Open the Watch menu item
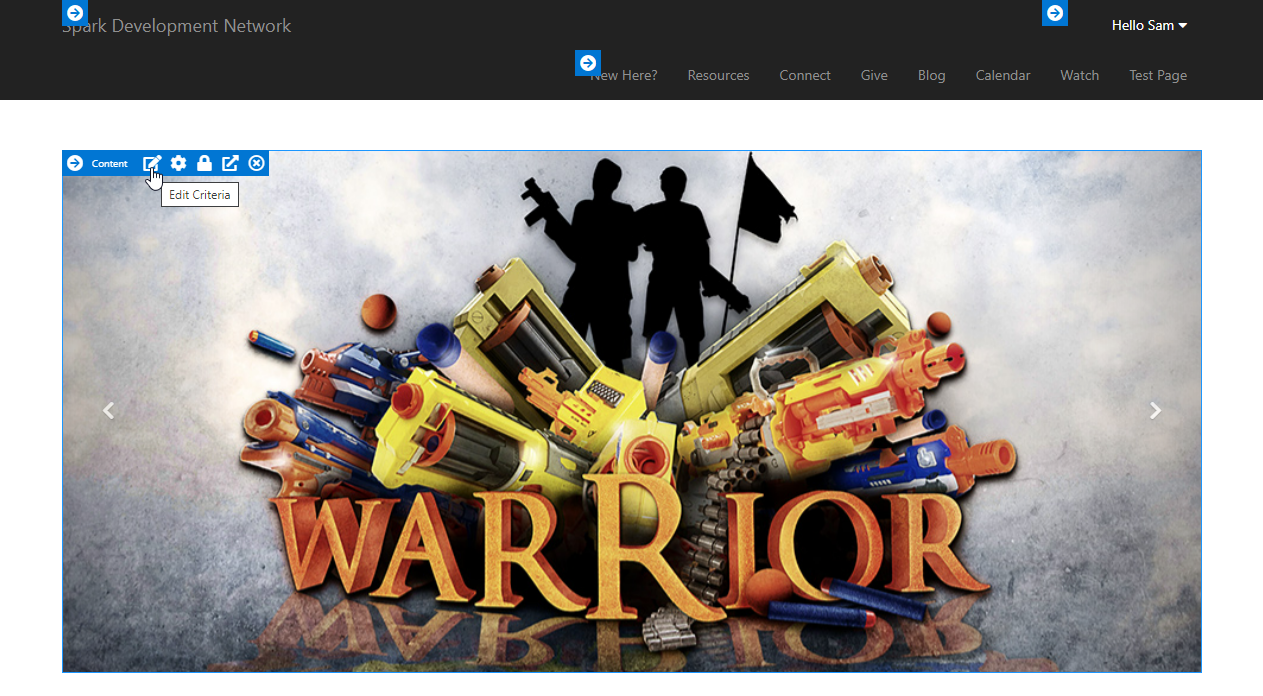1263x696 pixels. click(1079, 75)
